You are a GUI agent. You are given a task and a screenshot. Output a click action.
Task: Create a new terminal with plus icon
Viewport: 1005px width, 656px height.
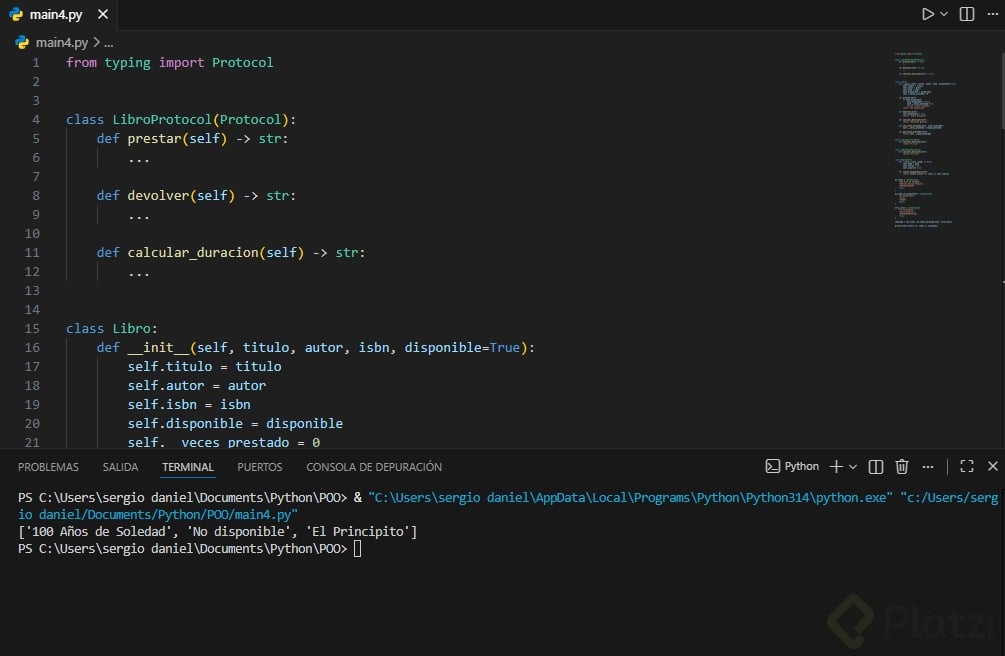coord(836,466)
